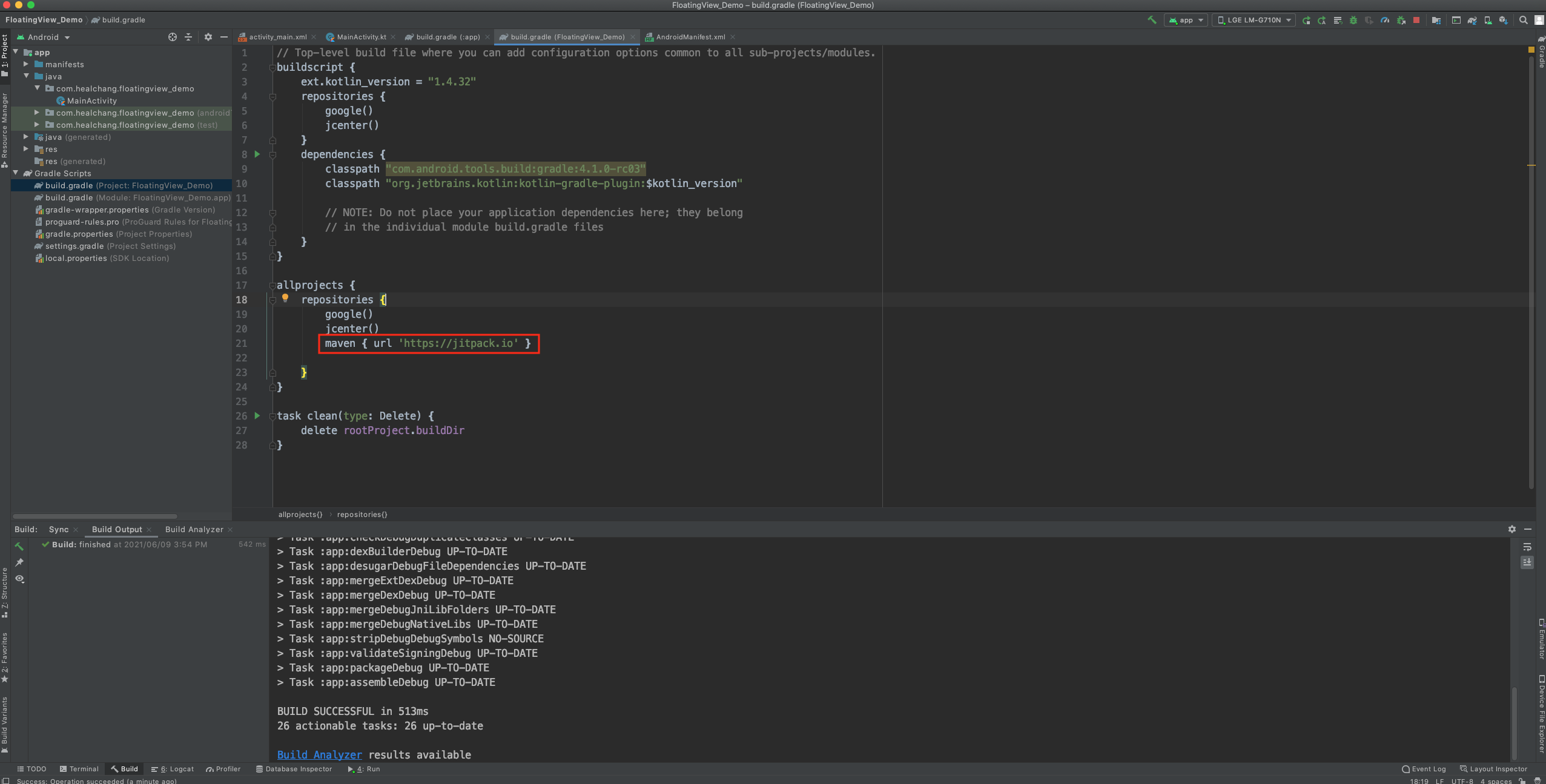Toggle the eye view icon in the Build panel
This screenshot has width=1546, height=784.
tap(20, 579)
